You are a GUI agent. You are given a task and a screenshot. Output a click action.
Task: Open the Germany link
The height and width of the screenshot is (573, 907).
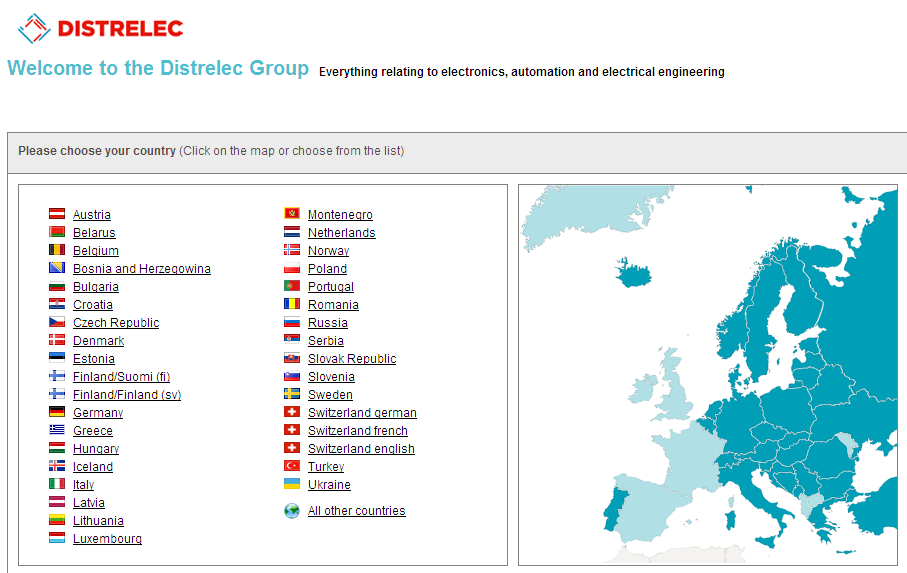(98, 412)
